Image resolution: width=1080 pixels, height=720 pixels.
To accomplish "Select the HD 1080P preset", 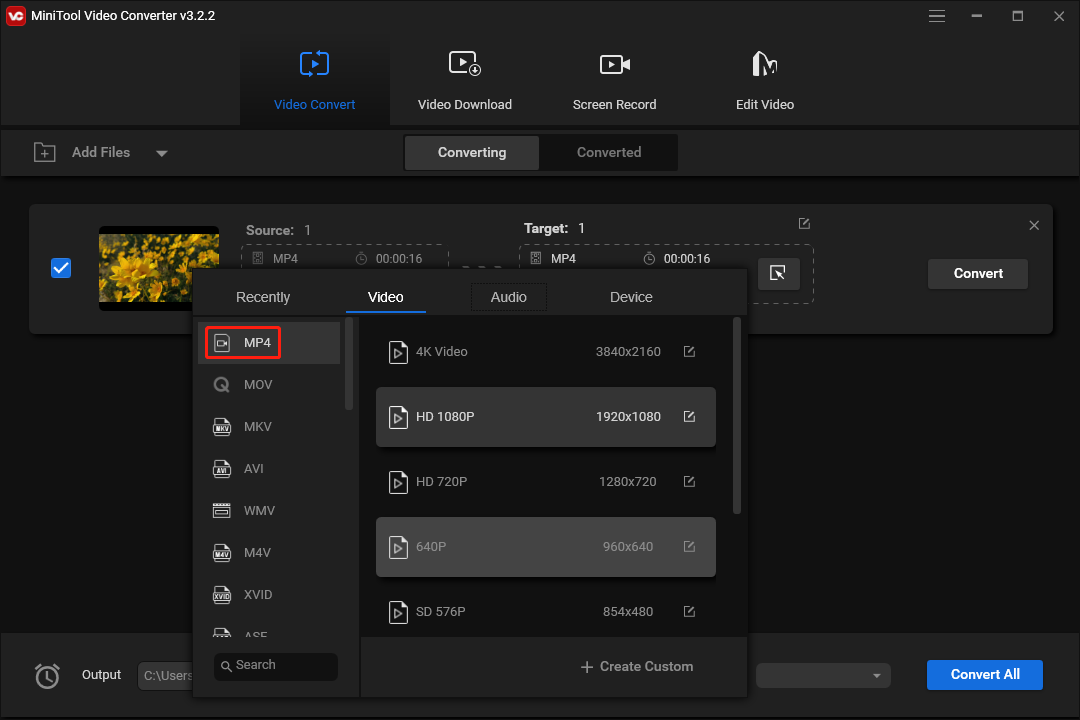I will click(546, 417).
